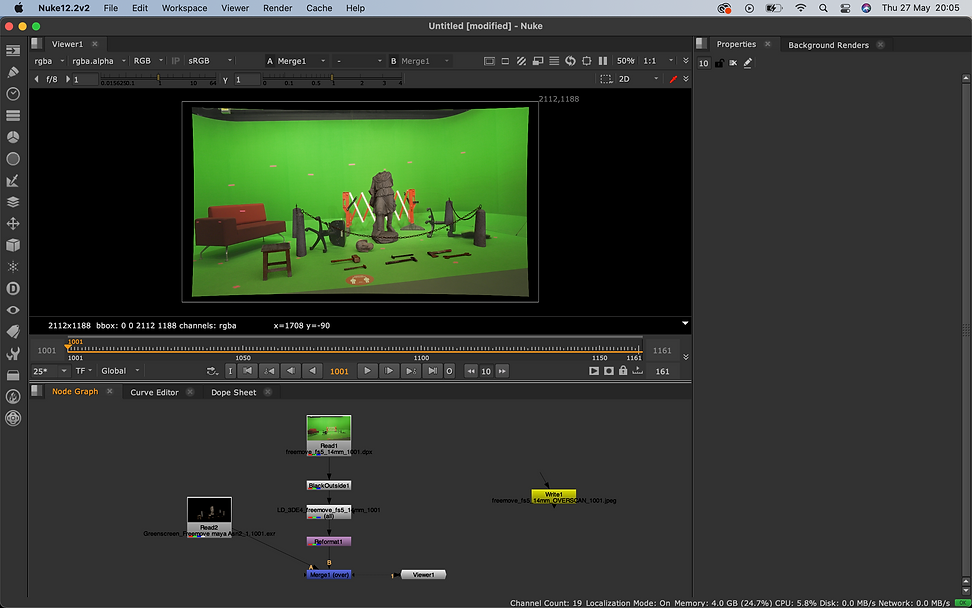Click the pixel selection crosshair icon
The height and width of the screenshot is (608, 972).
click(x=586, y=61)
